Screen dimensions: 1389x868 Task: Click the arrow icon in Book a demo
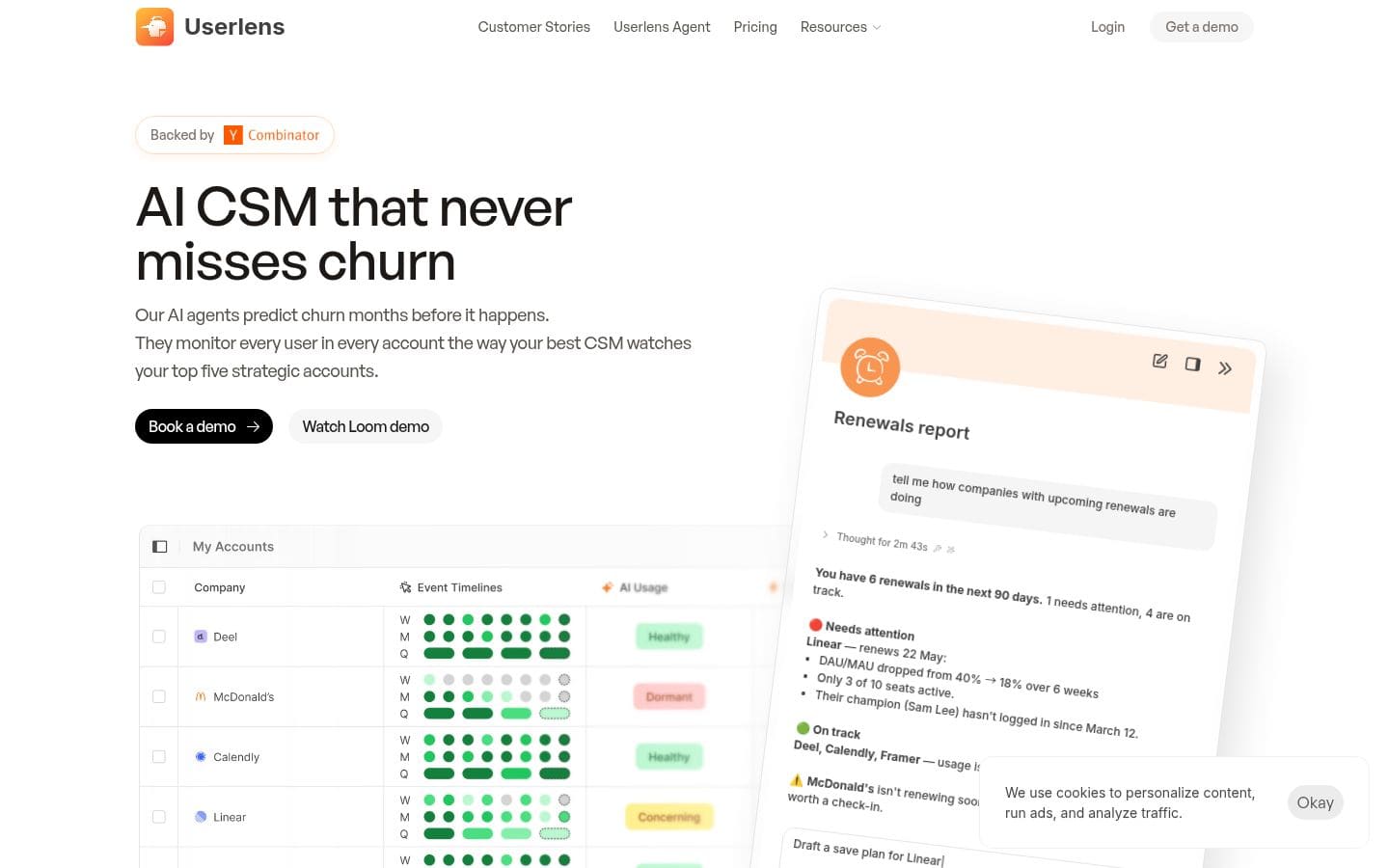253,426
